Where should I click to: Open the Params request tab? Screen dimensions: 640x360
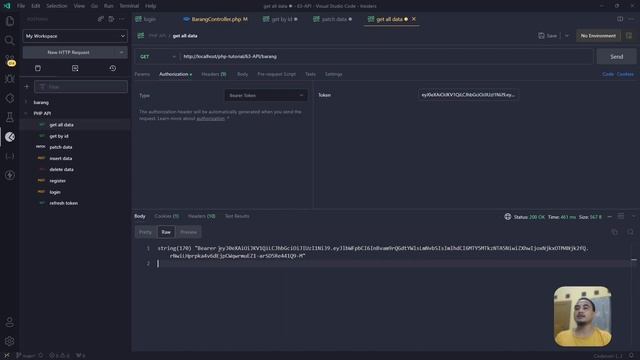pyautogui.click(x=142, y=74)
